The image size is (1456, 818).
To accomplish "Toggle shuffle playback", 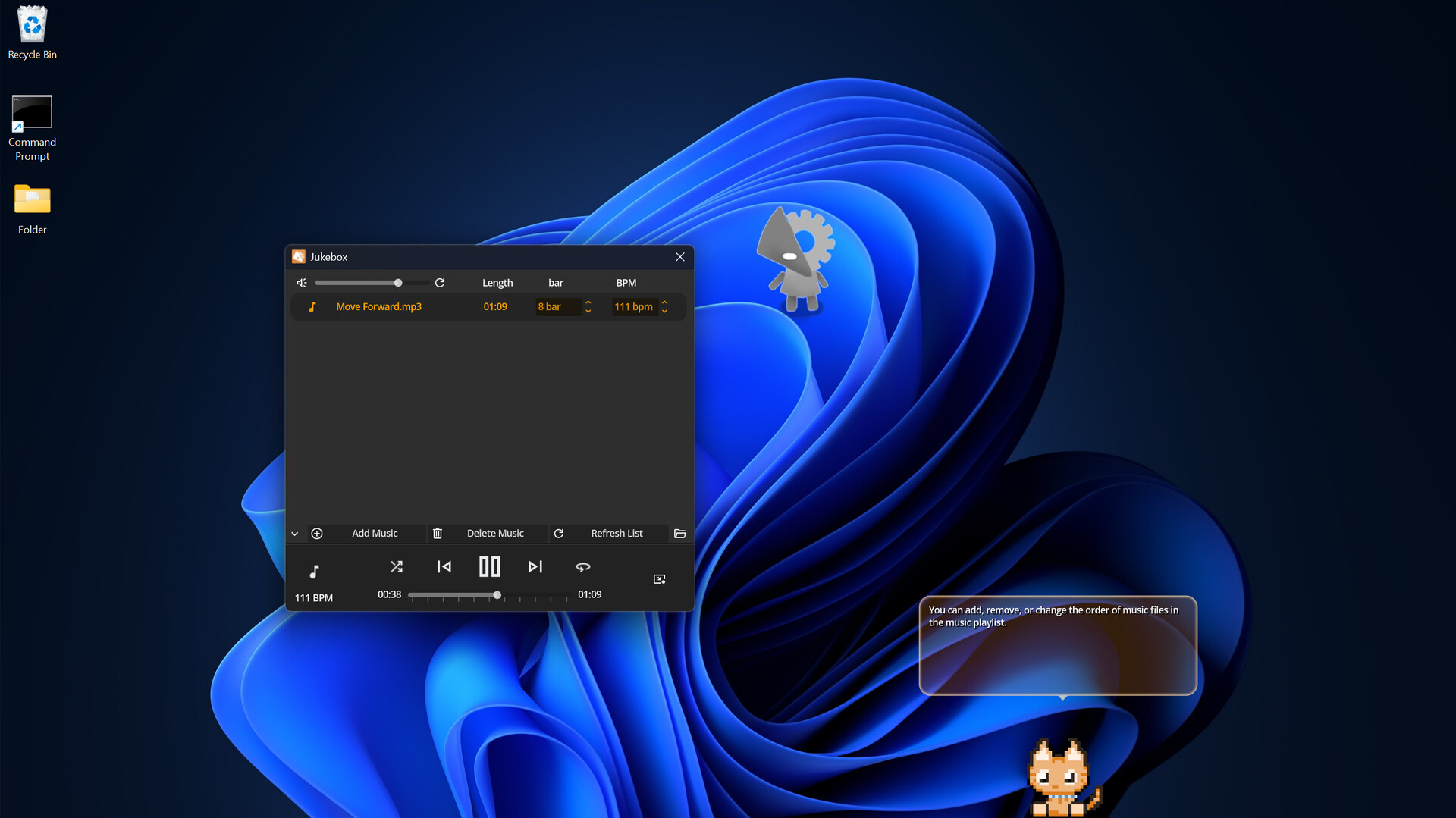I will [397, 566].
